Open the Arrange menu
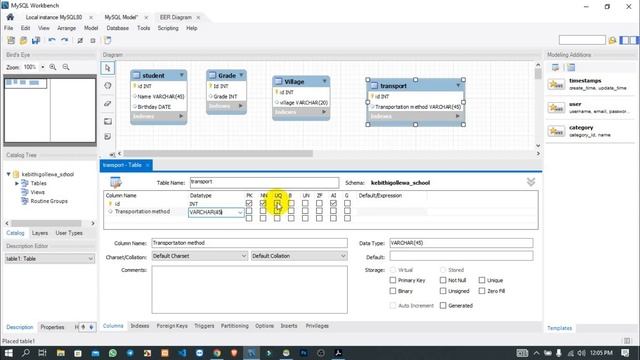This screenshot has width=640, height=360. point(67,28)
